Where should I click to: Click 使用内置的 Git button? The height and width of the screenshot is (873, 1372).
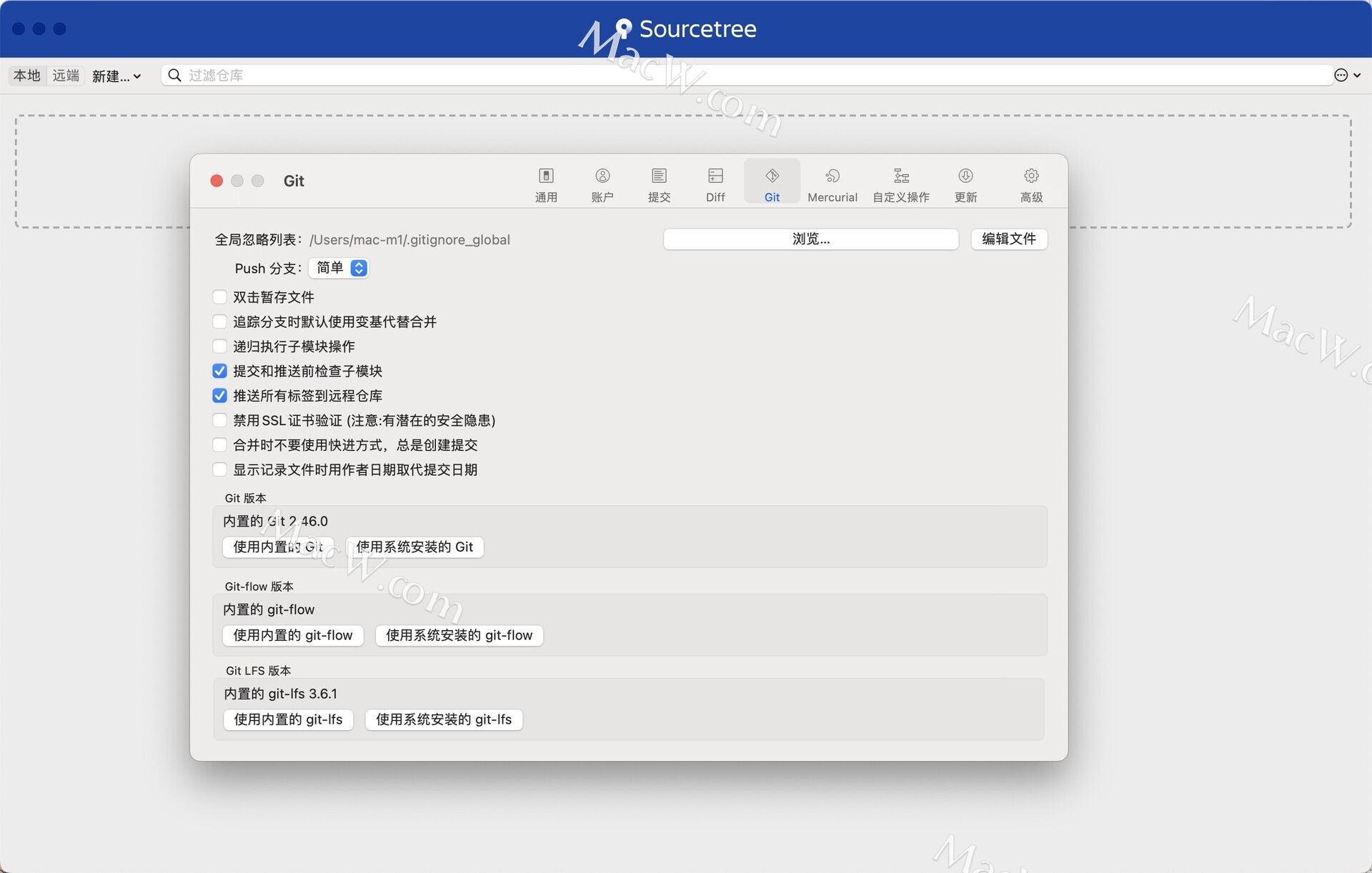point(278,547)
